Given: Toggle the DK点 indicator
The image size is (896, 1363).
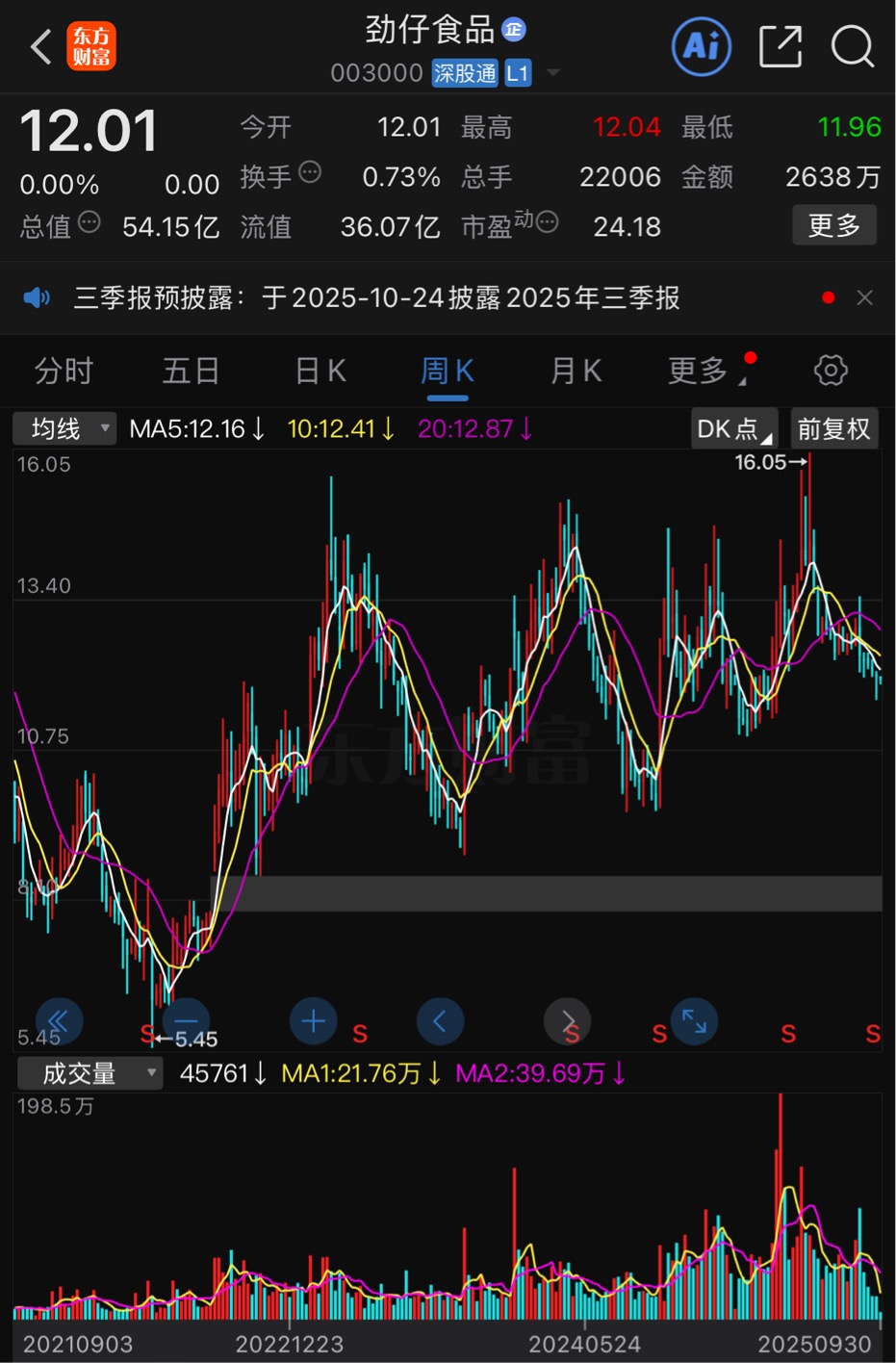Looking at the screenshot, I should (735, 428).
